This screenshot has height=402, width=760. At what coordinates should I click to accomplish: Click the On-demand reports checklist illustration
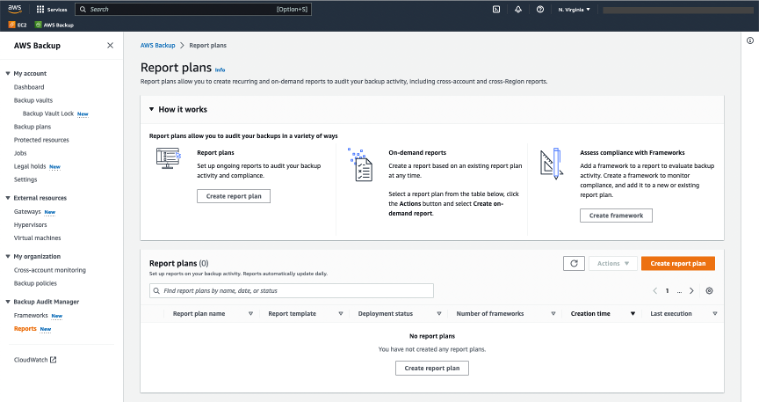pos(361,165)
